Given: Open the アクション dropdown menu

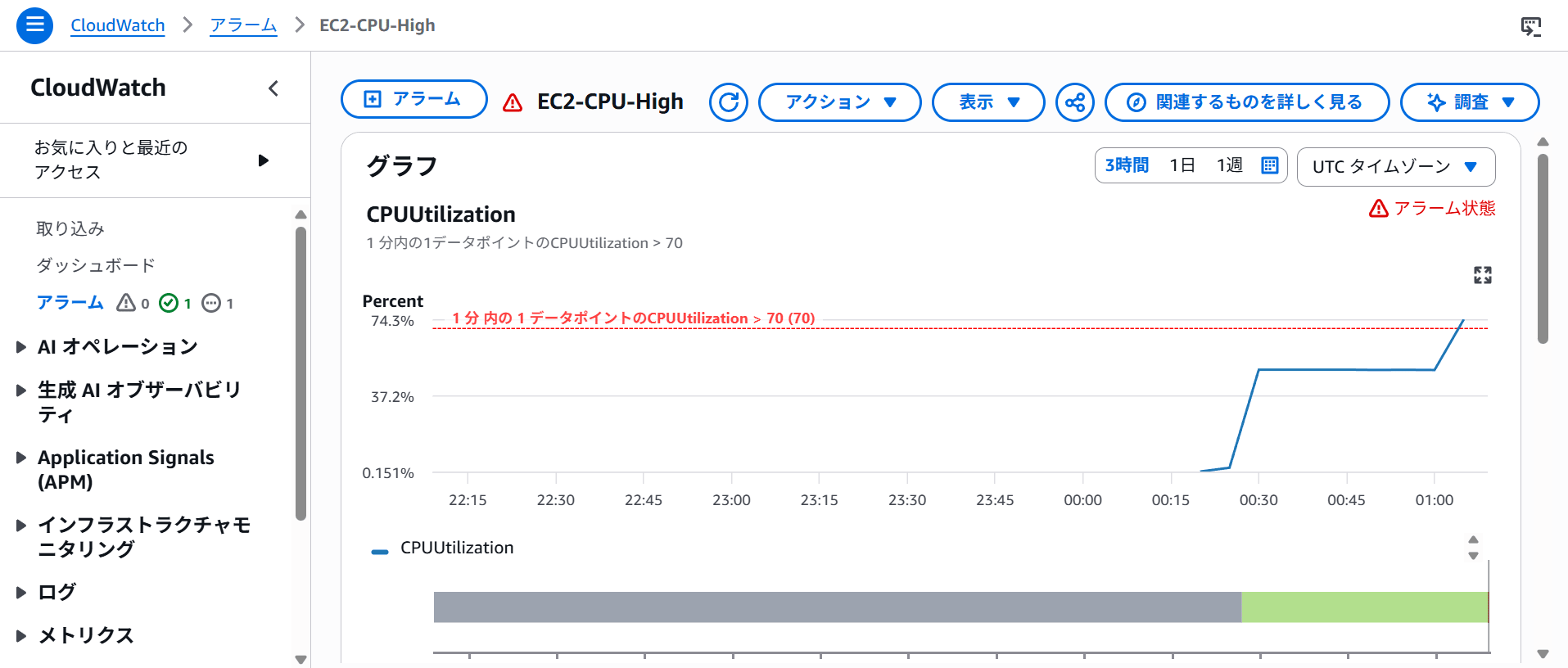Looking at the screenshot, I should [x=839, y=102].
